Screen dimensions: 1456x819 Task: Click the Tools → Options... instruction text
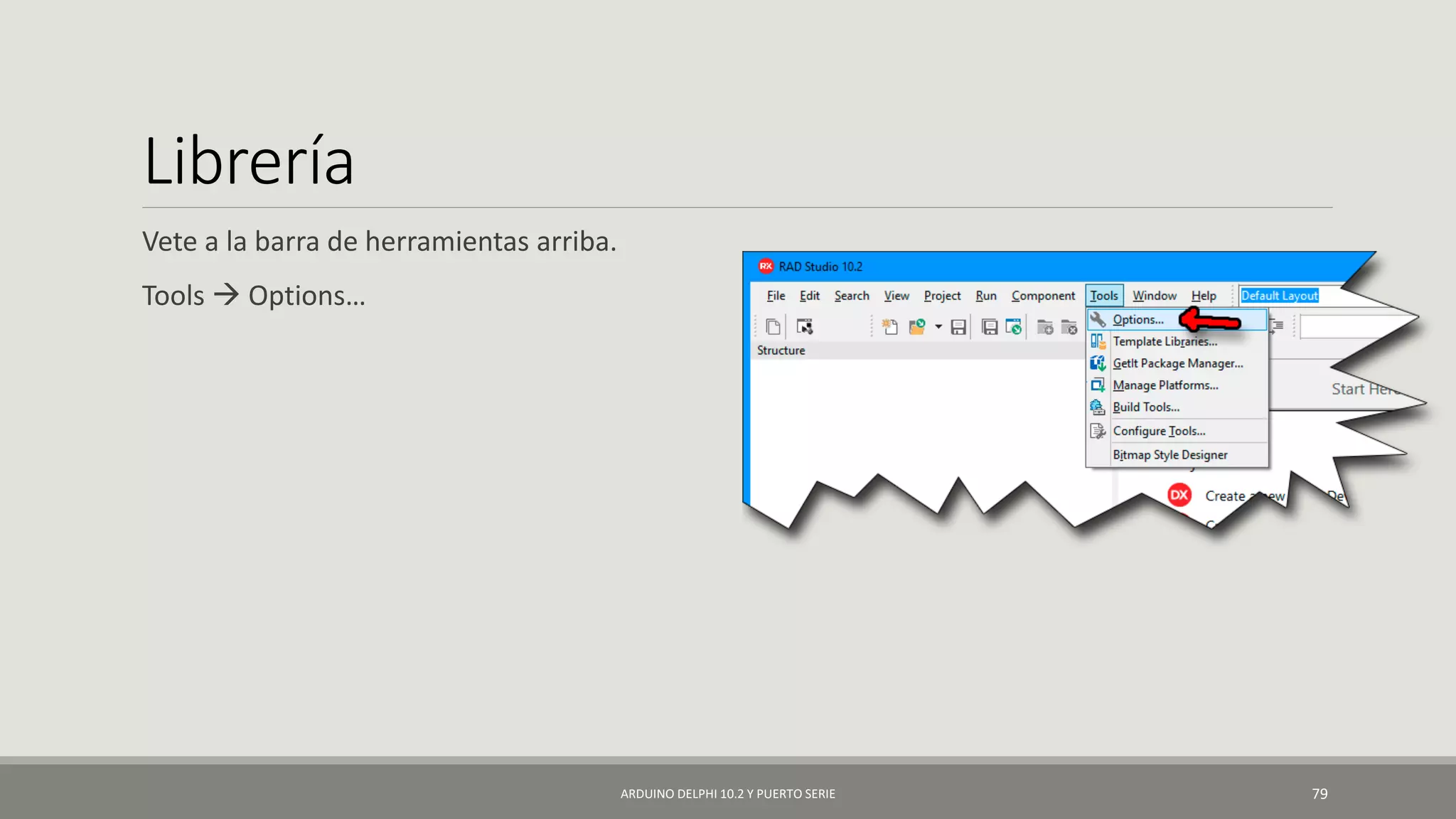pos(254,295)
